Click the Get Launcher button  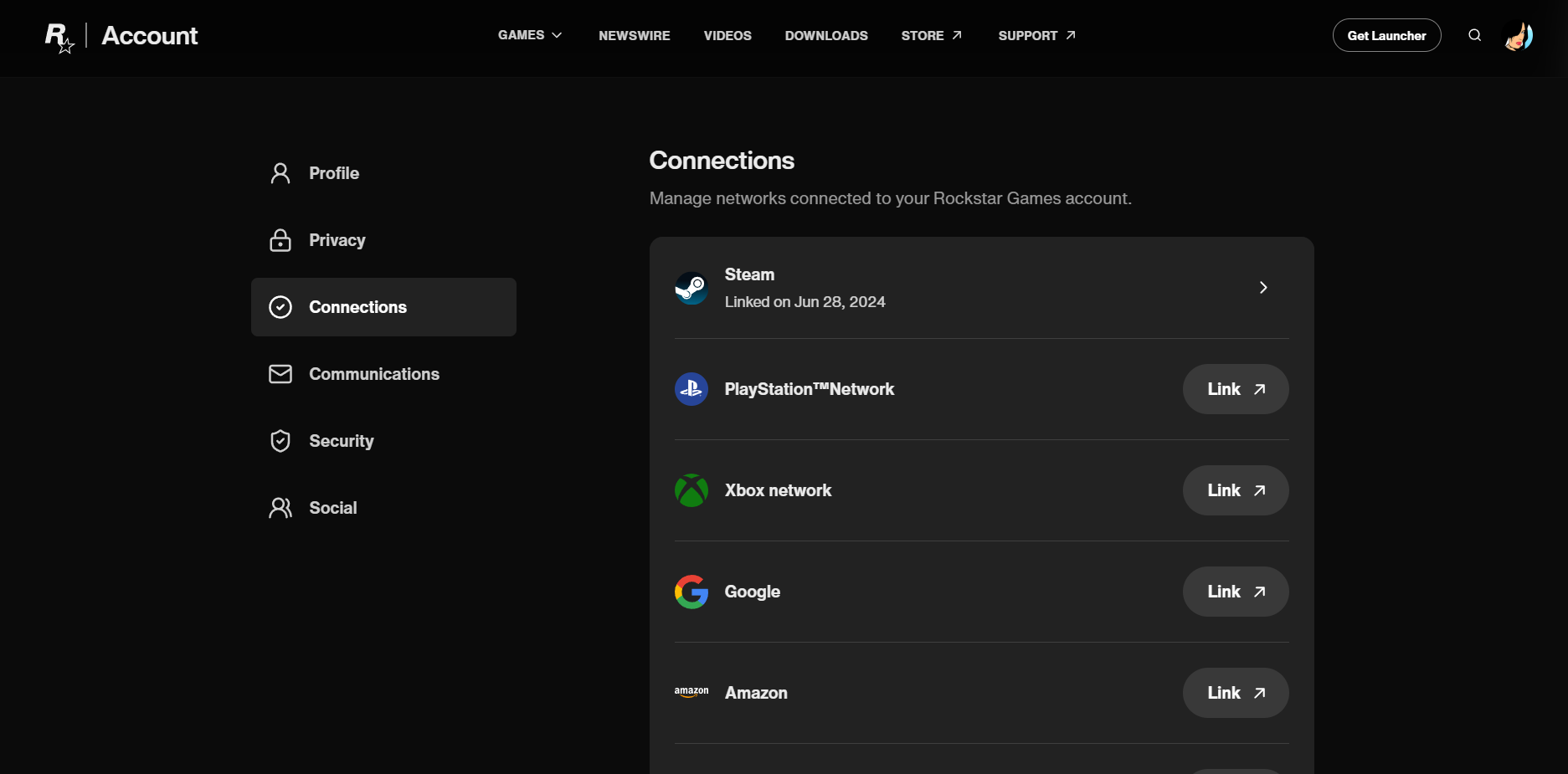tap(1386, 35)
